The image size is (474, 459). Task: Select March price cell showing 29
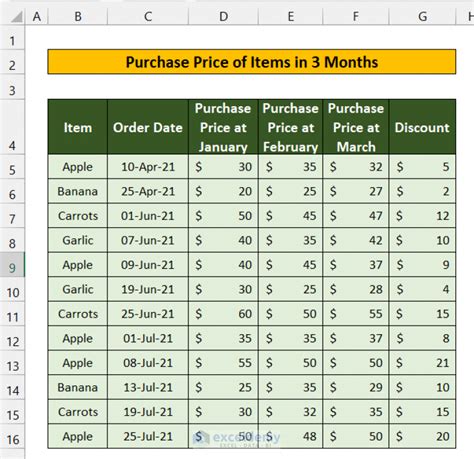356,387
